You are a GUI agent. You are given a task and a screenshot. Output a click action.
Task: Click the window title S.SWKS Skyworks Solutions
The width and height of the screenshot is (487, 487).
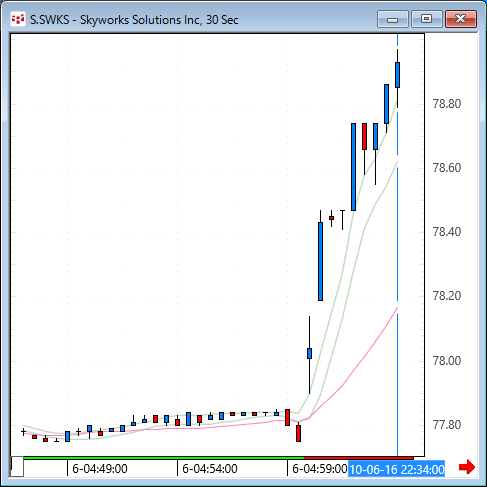pos(134,20)
